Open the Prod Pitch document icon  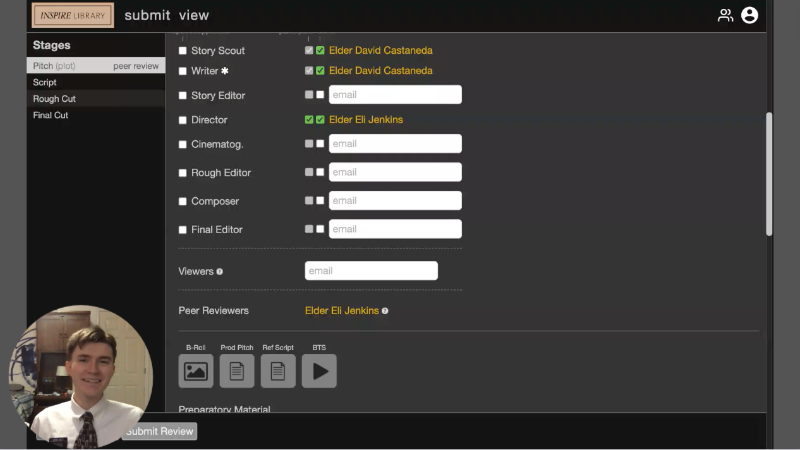pos(237,371)
